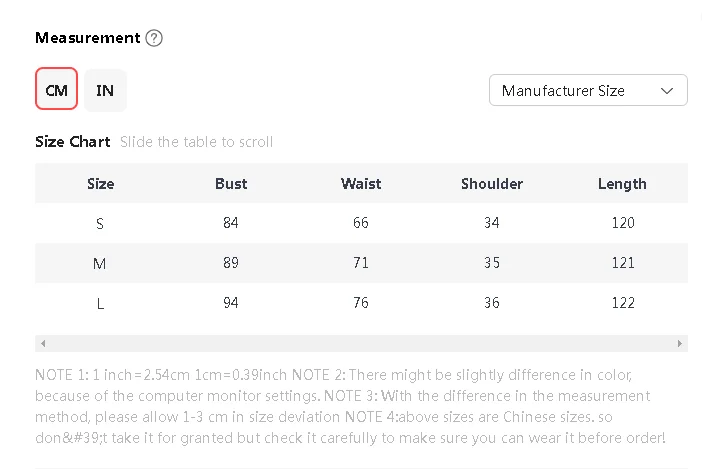The height and width of the screenshot is (469, 702).
Task: Select the Size column header
Action: pos(100,183)
